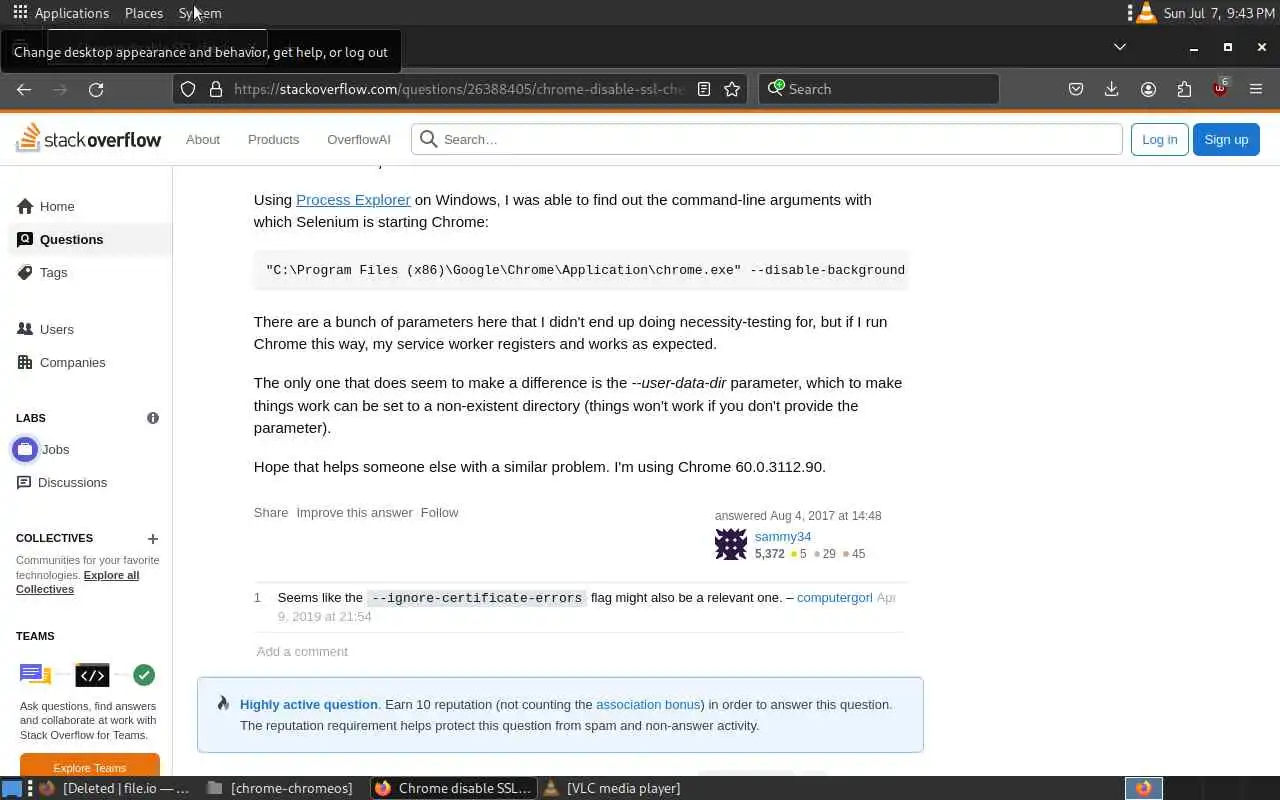Screen dimensions: 1280x800
Task: Click the tracking protection shield icon
Action: (x=188, y=89)
